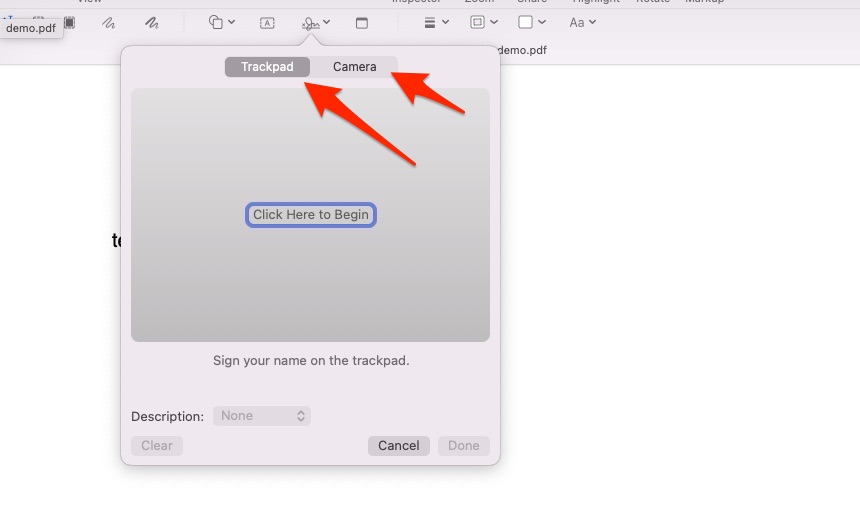Open the Border Color menu
The width and height of the screenshot is (860, 523).
(483, 22)
